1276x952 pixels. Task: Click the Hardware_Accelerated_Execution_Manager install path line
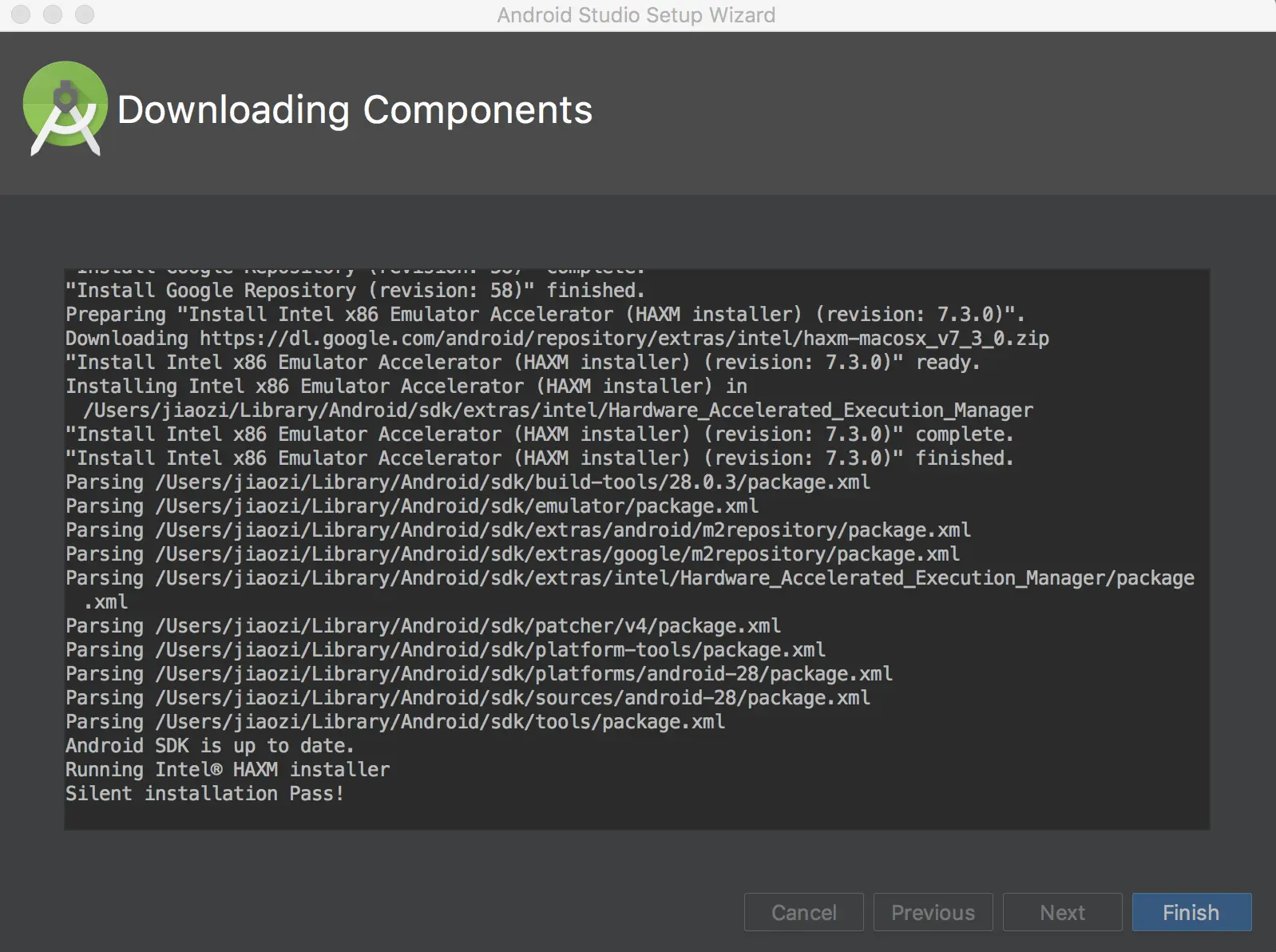tap(558, 410)
